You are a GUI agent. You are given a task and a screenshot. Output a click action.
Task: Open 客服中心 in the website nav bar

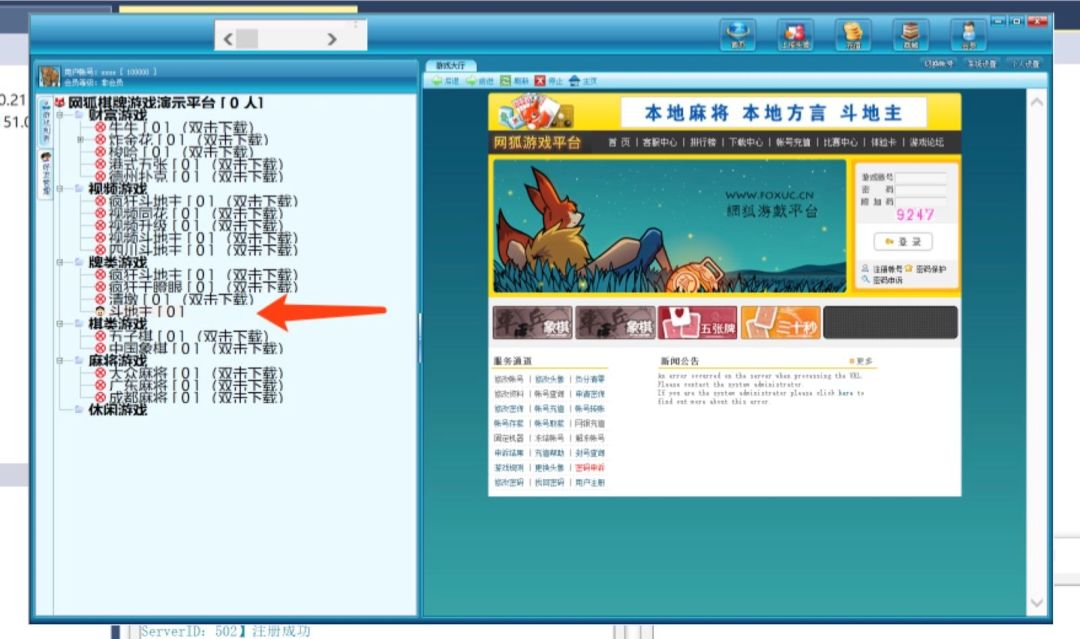pyautogui.click(x=660, y=143)
